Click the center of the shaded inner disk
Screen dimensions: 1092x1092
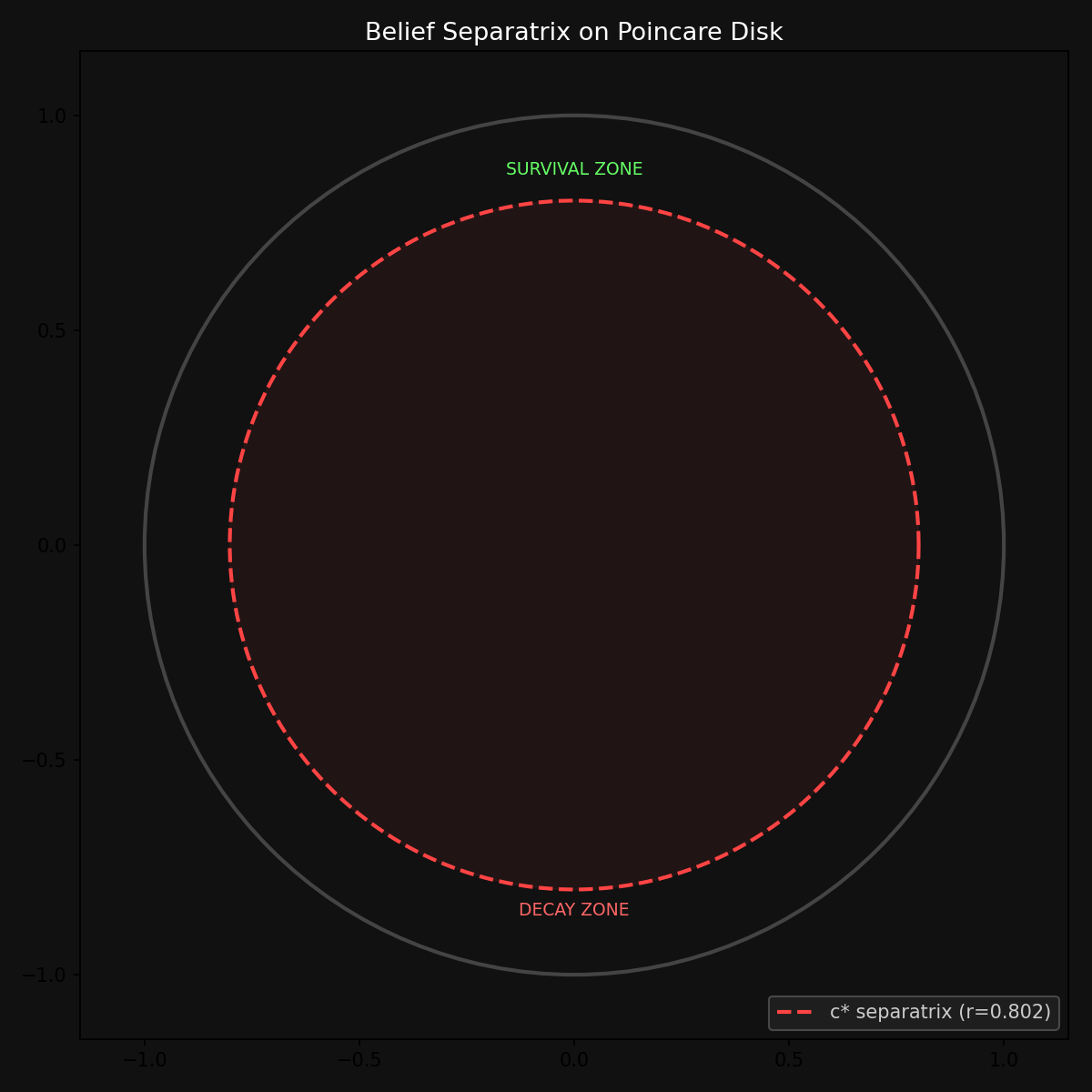tap(574, 545)
